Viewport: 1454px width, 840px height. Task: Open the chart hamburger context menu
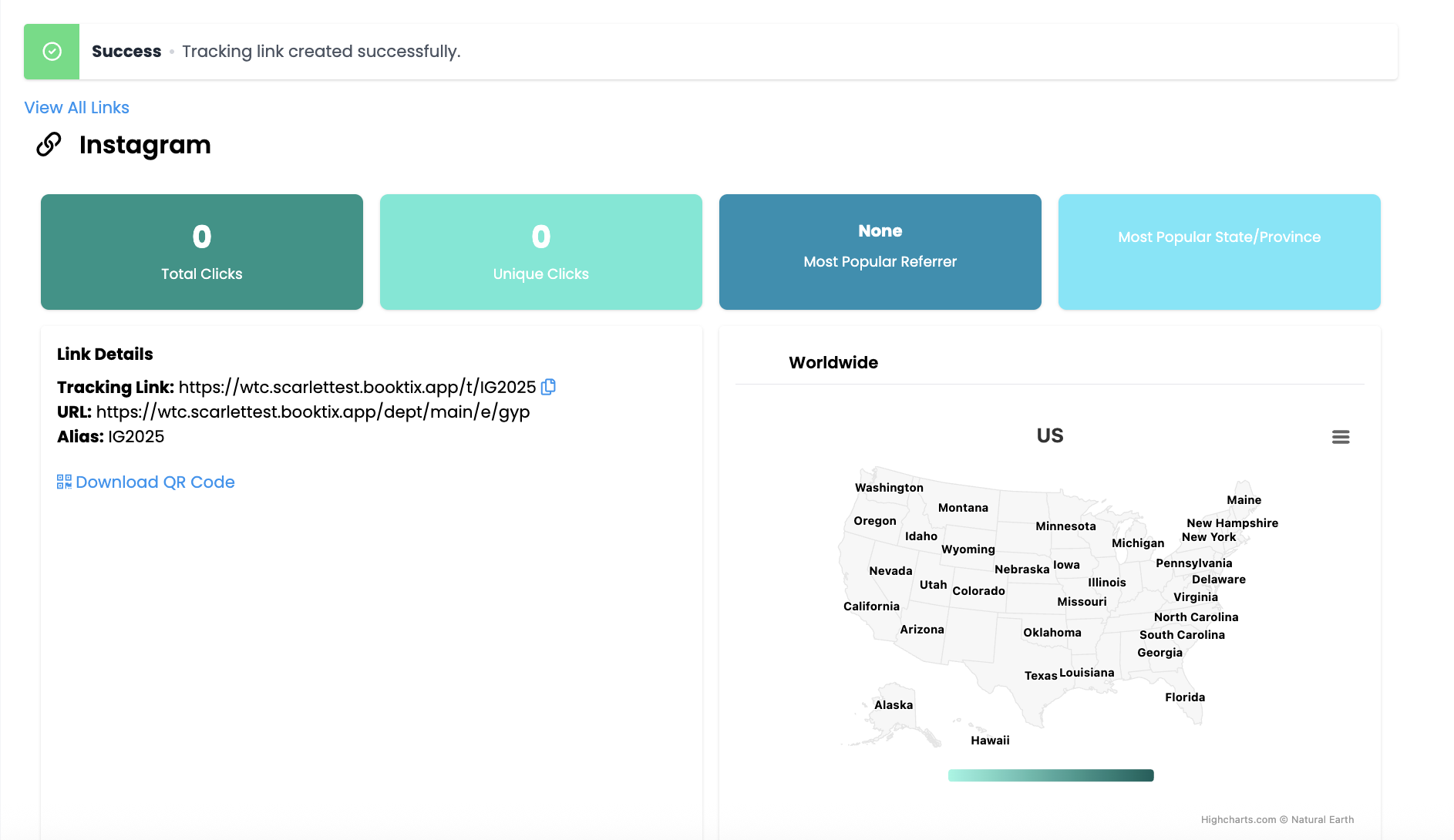tap(1341, 437)
